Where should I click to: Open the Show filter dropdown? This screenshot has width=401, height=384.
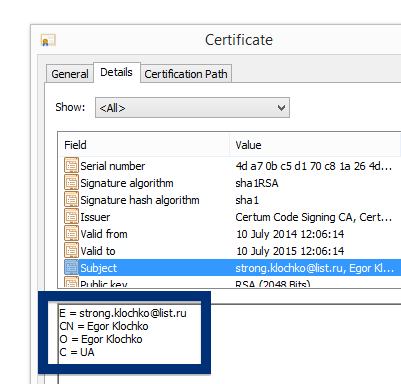click(192, 108)
